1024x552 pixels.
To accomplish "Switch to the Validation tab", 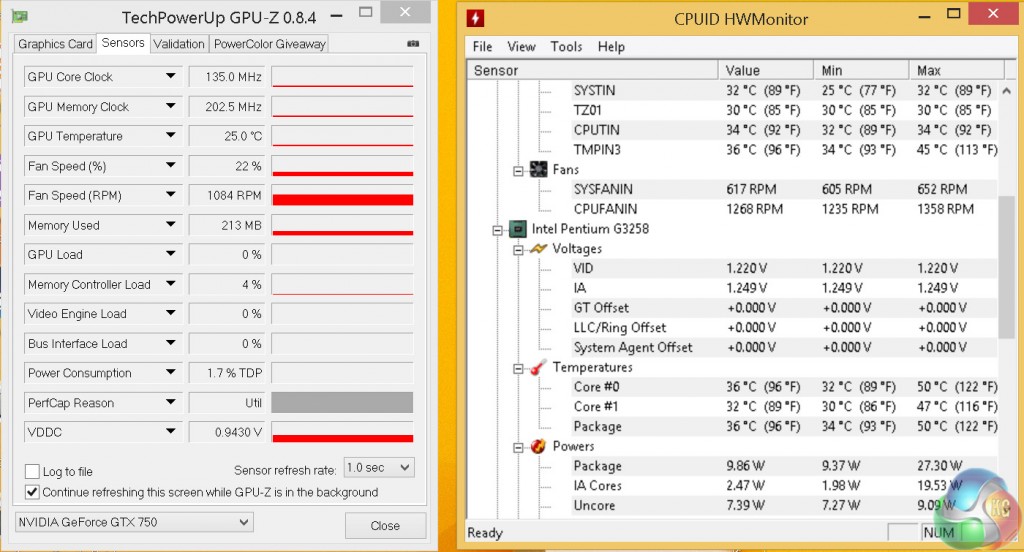I will click(179, 44).
